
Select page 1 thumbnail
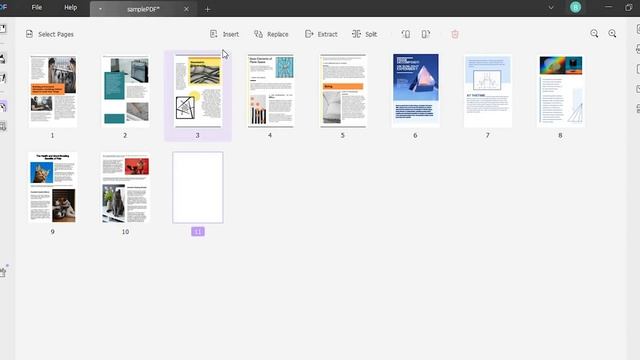tap(53, 91)
